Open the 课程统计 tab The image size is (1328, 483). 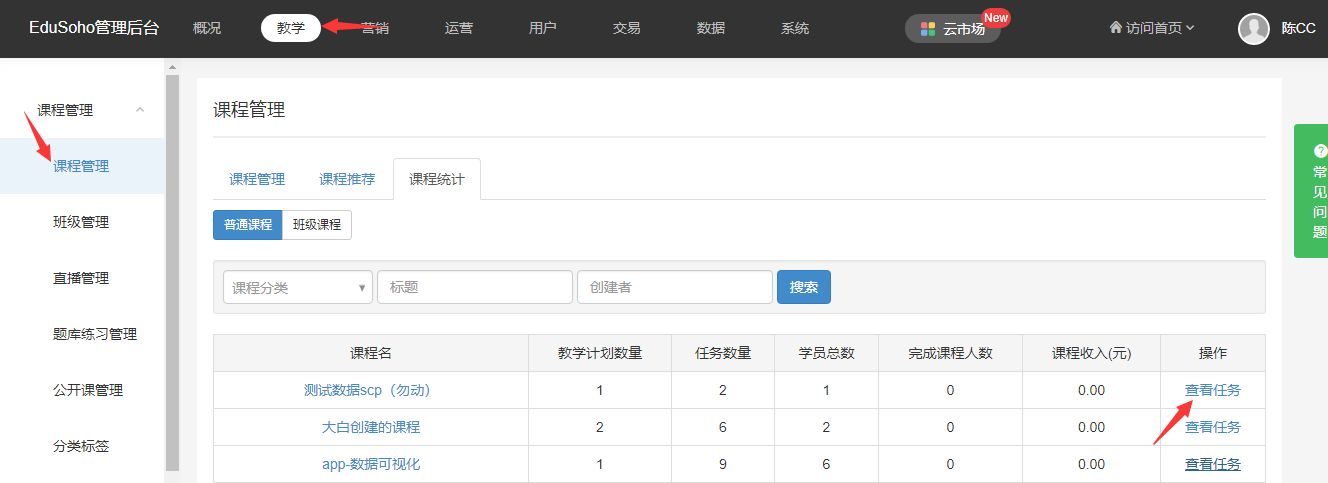click(x=436, y=179)
